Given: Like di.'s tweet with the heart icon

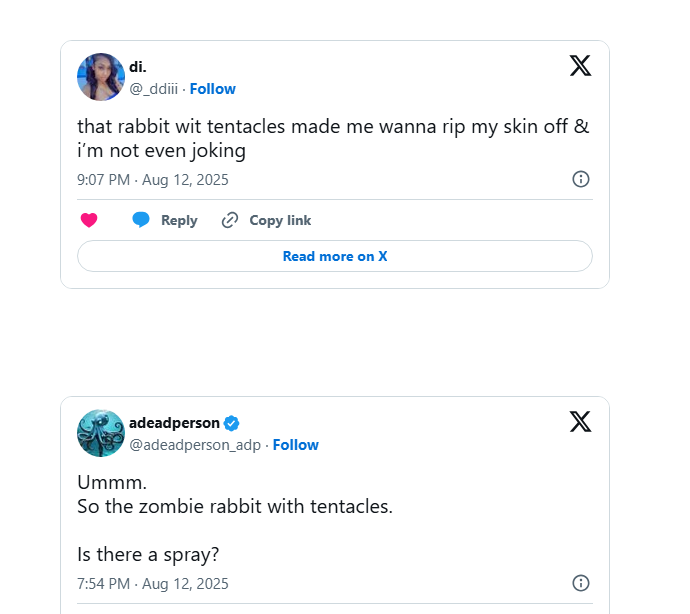Looking at the screenshot, I should pyautogui.click(x=89, y=220).
